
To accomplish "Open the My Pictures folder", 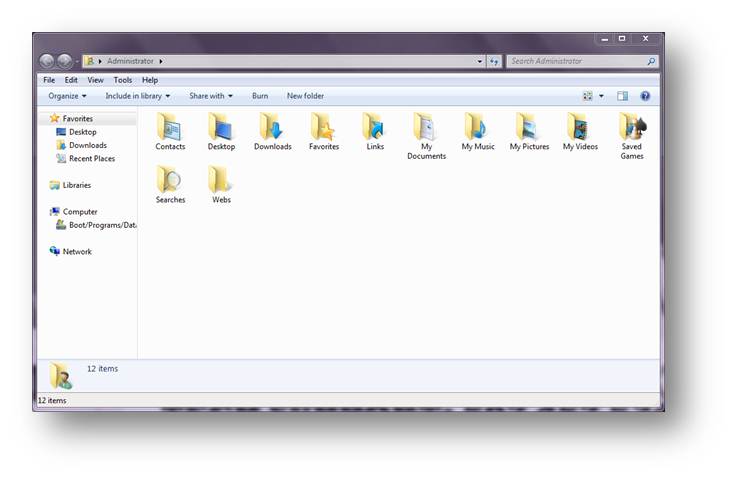I will click(x=529, y=132).
